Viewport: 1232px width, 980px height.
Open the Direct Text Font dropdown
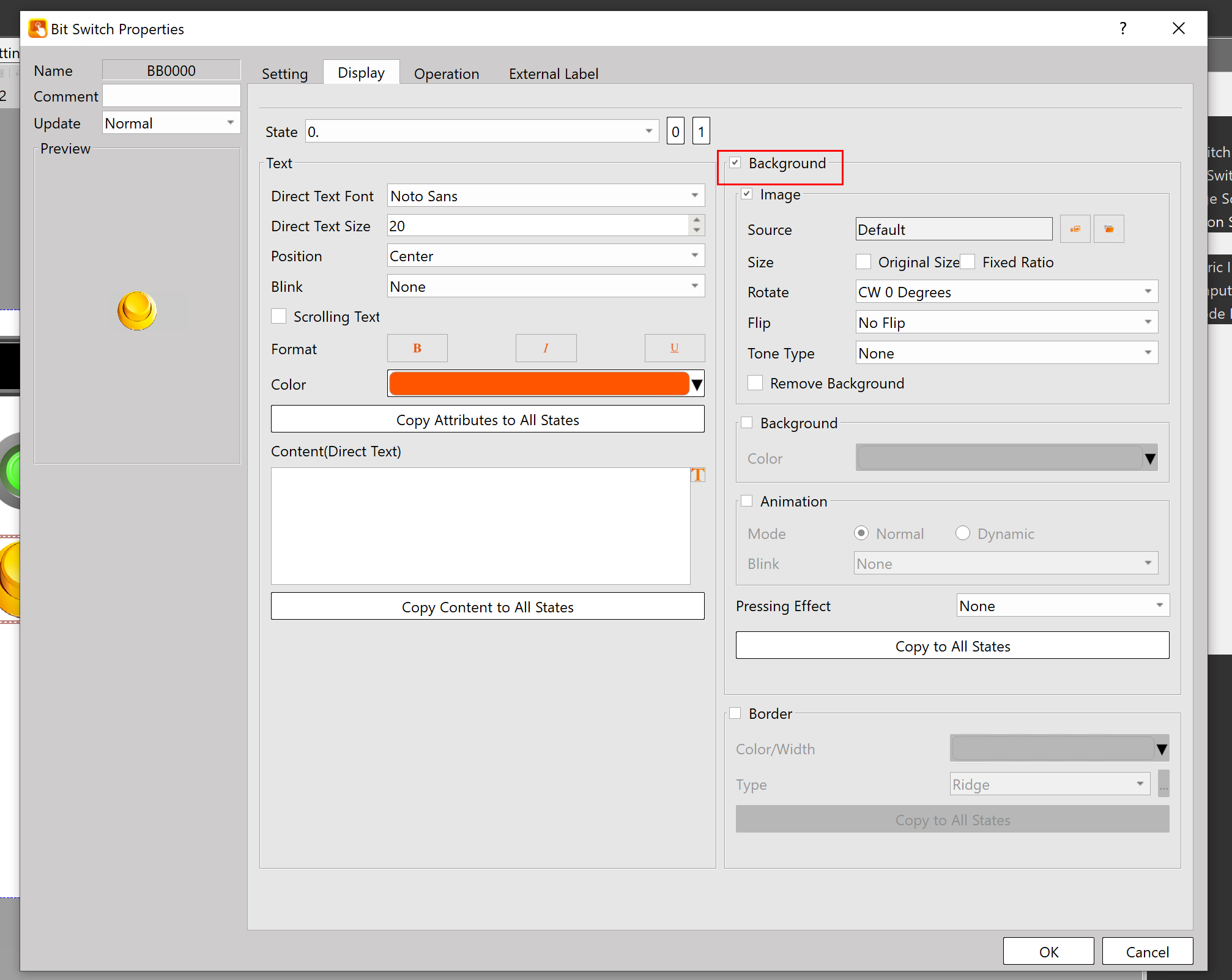pyautogui.click(x=546, y=196)
